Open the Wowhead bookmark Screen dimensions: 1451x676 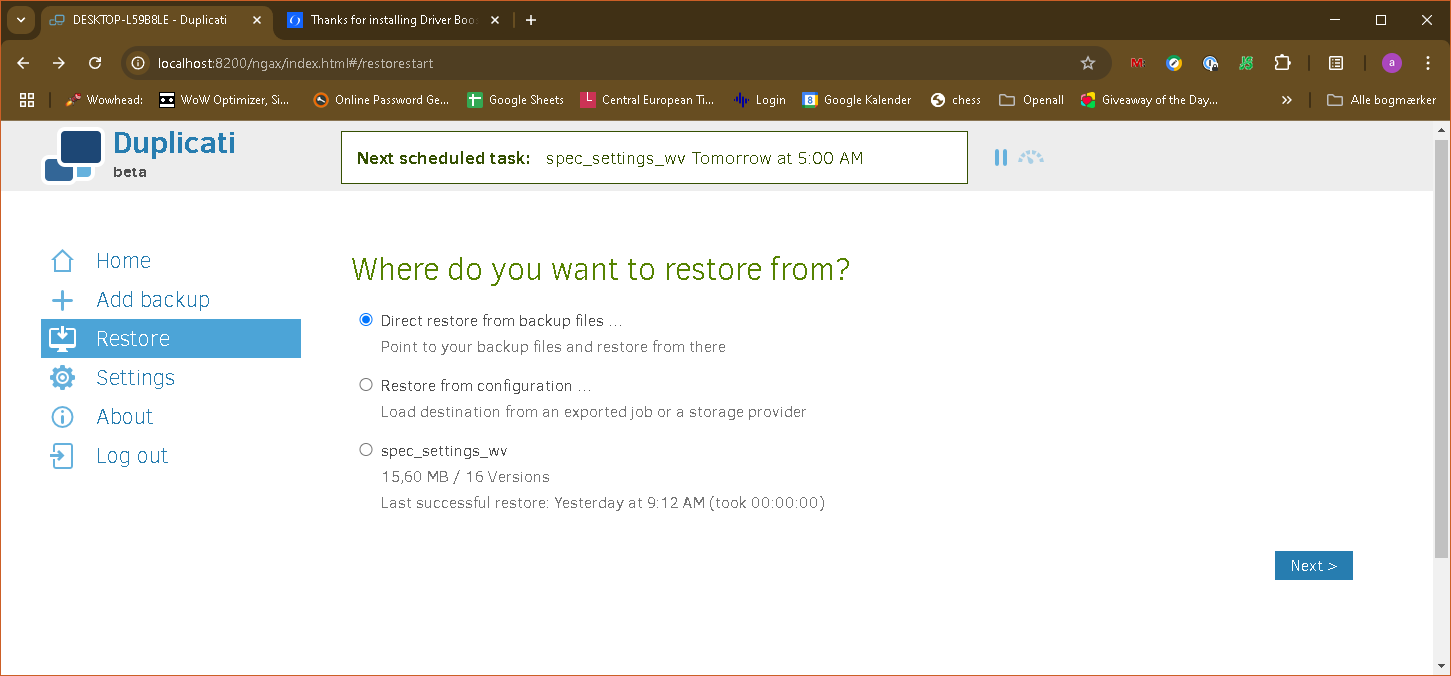click(x=104, y=100)
